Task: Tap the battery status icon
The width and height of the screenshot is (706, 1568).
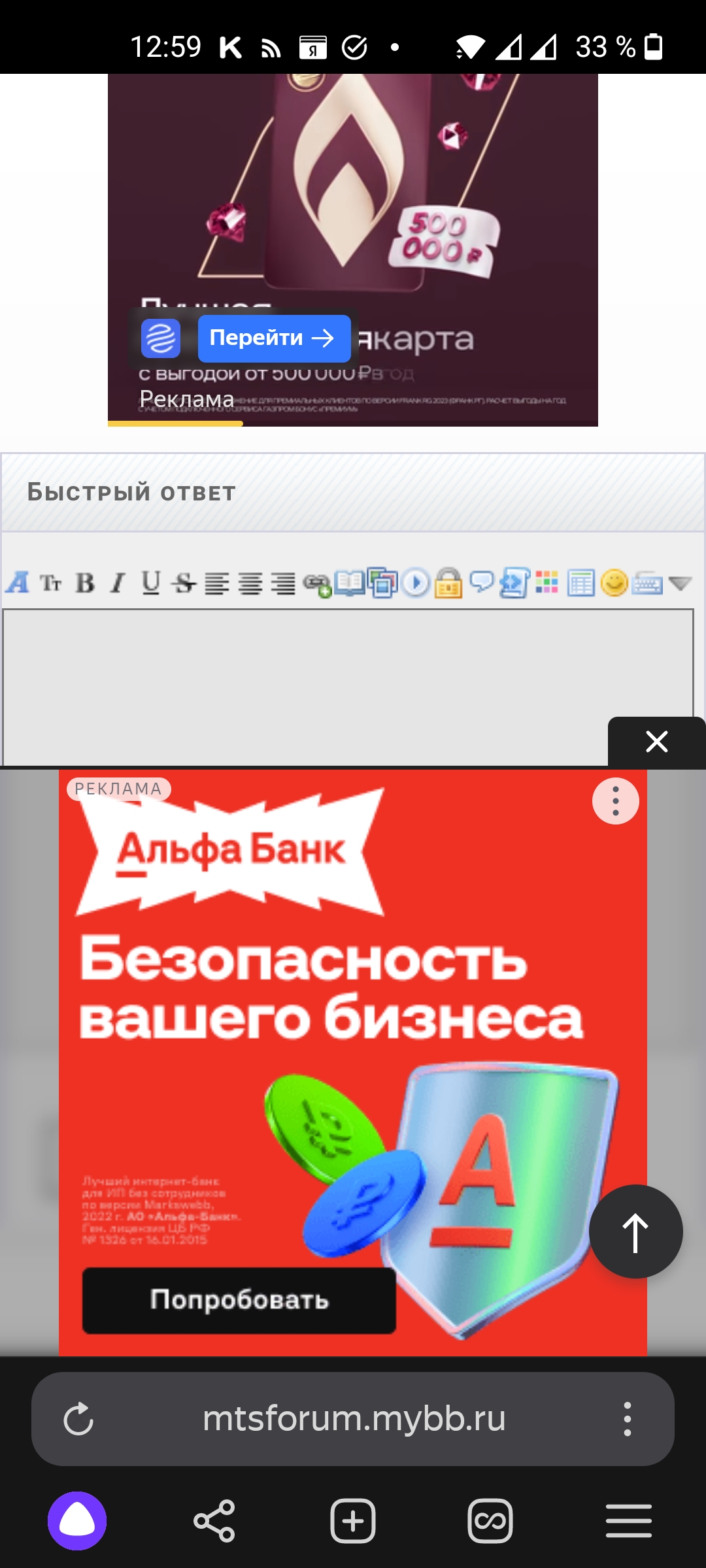Action: point(654,47)
